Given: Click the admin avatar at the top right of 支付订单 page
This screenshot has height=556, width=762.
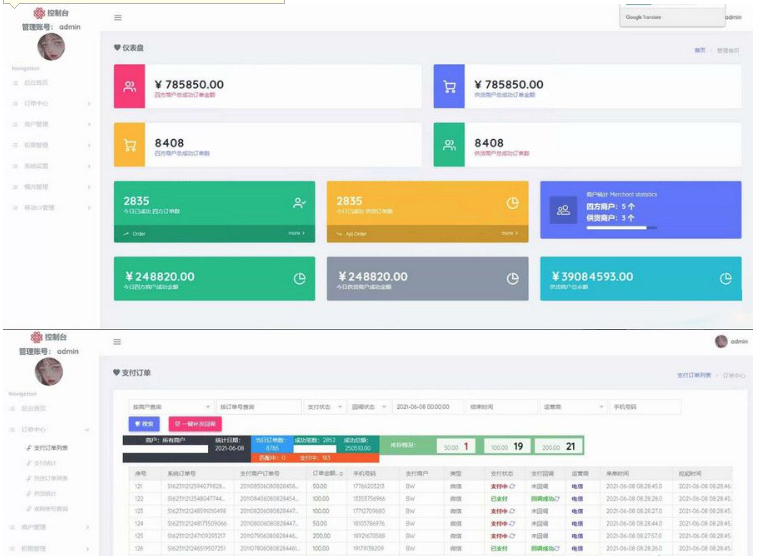Looking at the screenshot, I should click(721, 342).
